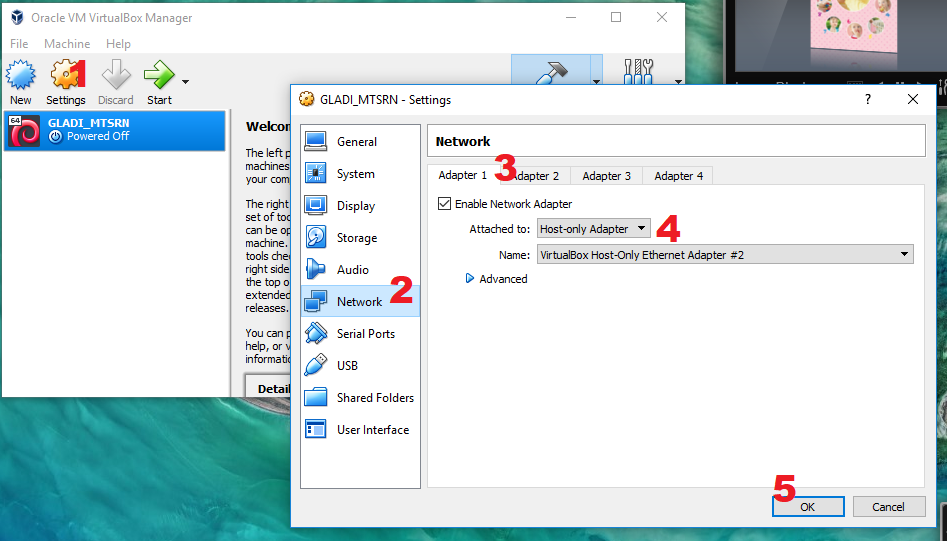Open the adapter Name dropdown
947x541 pixels.
725,255
